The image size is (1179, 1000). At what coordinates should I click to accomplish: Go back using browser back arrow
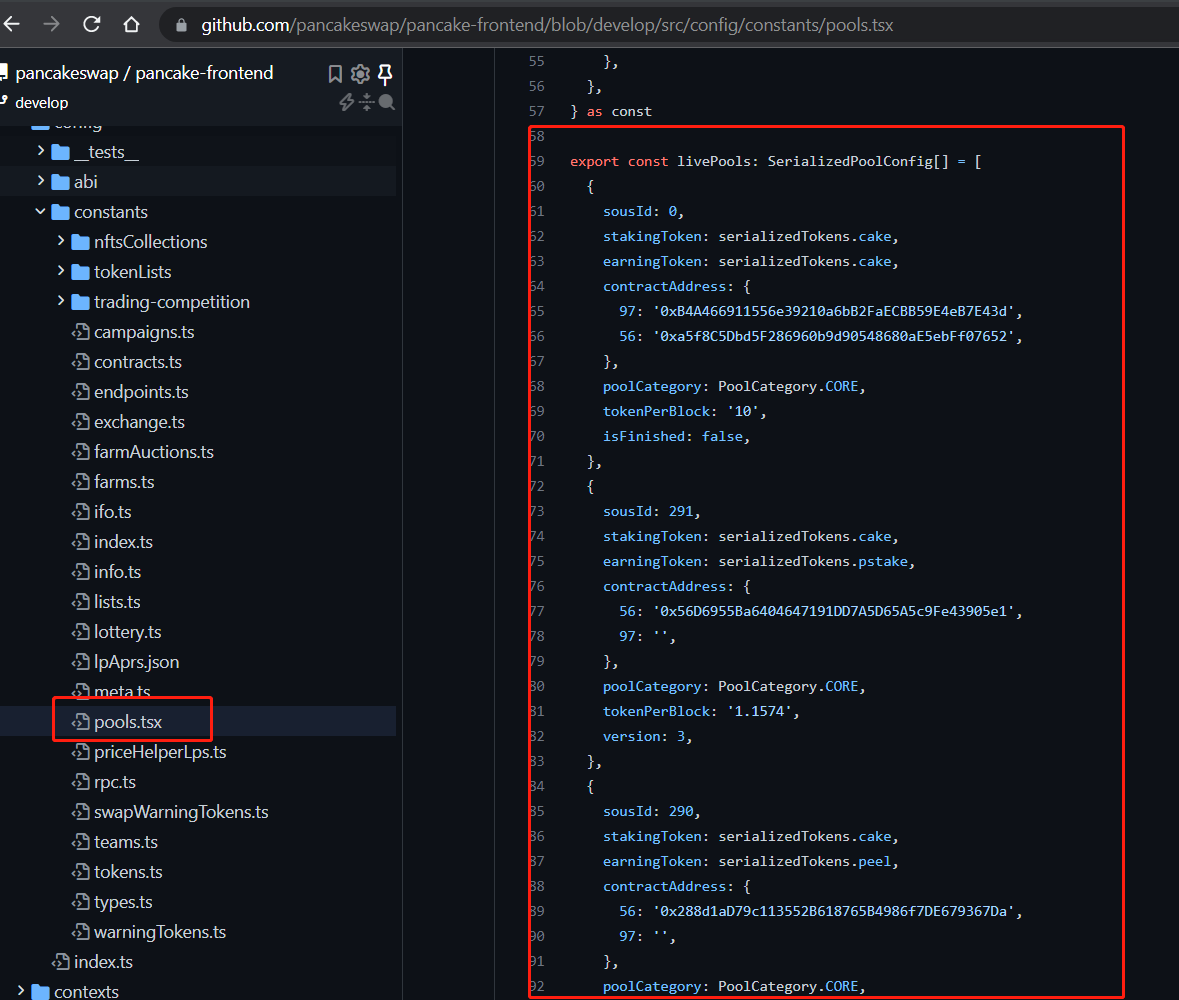tap(12, 24)
